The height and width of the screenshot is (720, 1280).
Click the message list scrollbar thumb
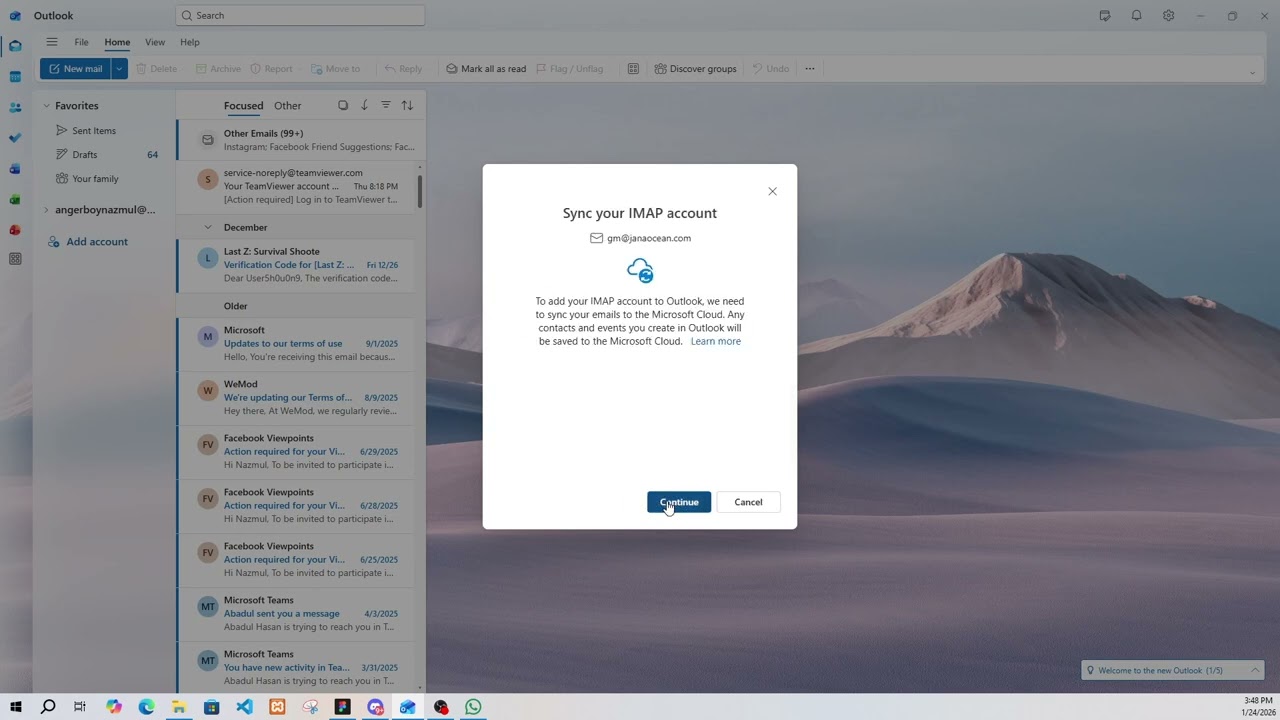click(x=420, y=190)
